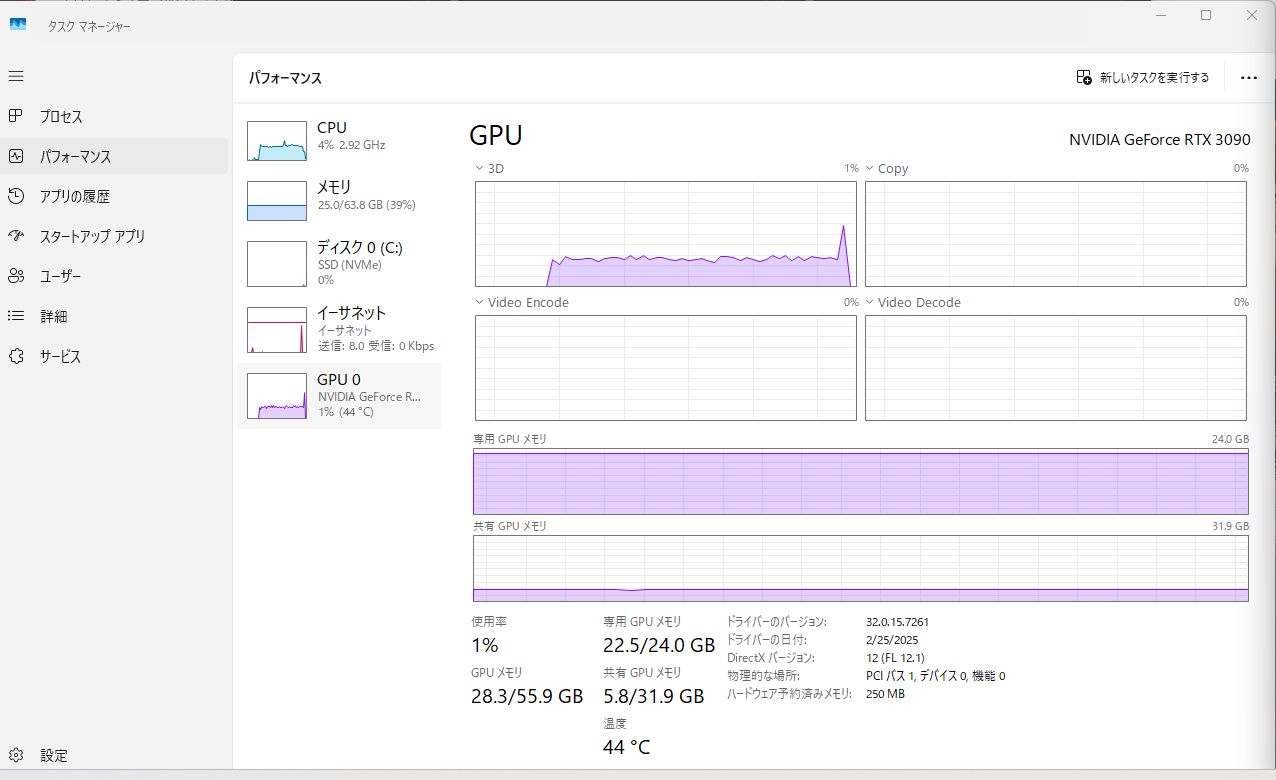The height and width of the screenshot is (780, 1276).
Task: Click the 詳細 list icon in sidebar
Action: (x=16, y=316)
